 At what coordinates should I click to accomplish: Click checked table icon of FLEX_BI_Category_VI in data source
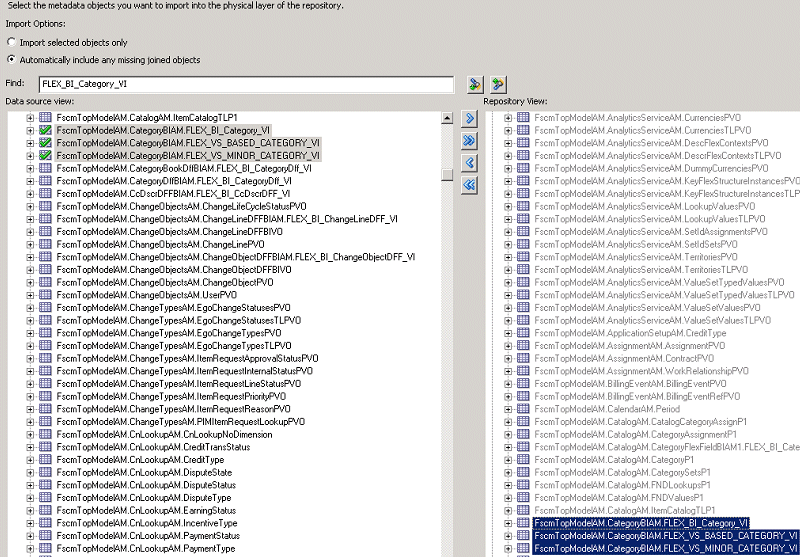coord(45,130)
